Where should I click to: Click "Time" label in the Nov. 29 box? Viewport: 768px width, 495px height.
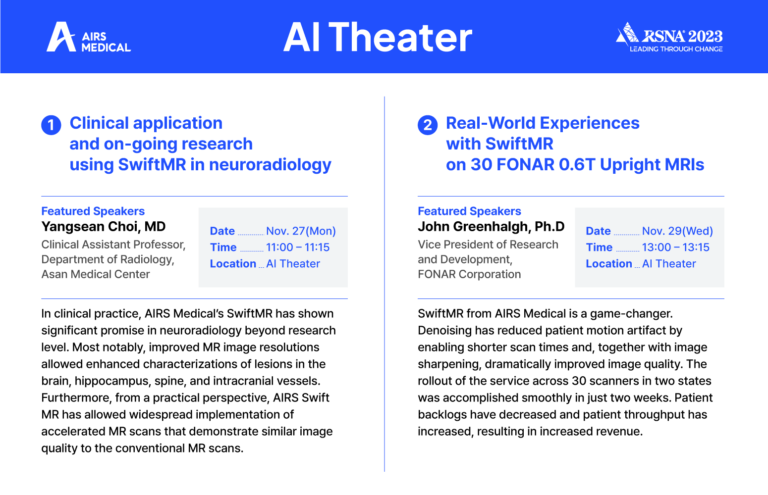[599, 247]
